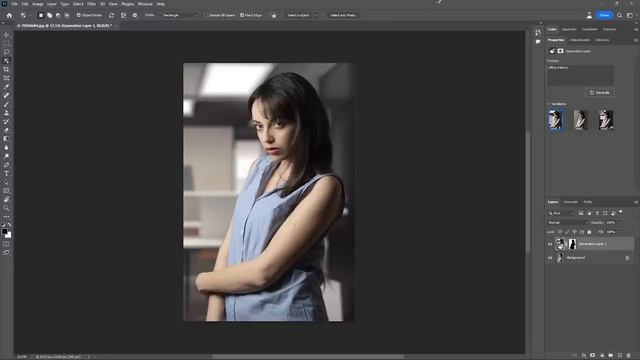Screen dimensions: 640x360
Task: Open the tool preset picker arrow
Action: click(x=29, y=15)
